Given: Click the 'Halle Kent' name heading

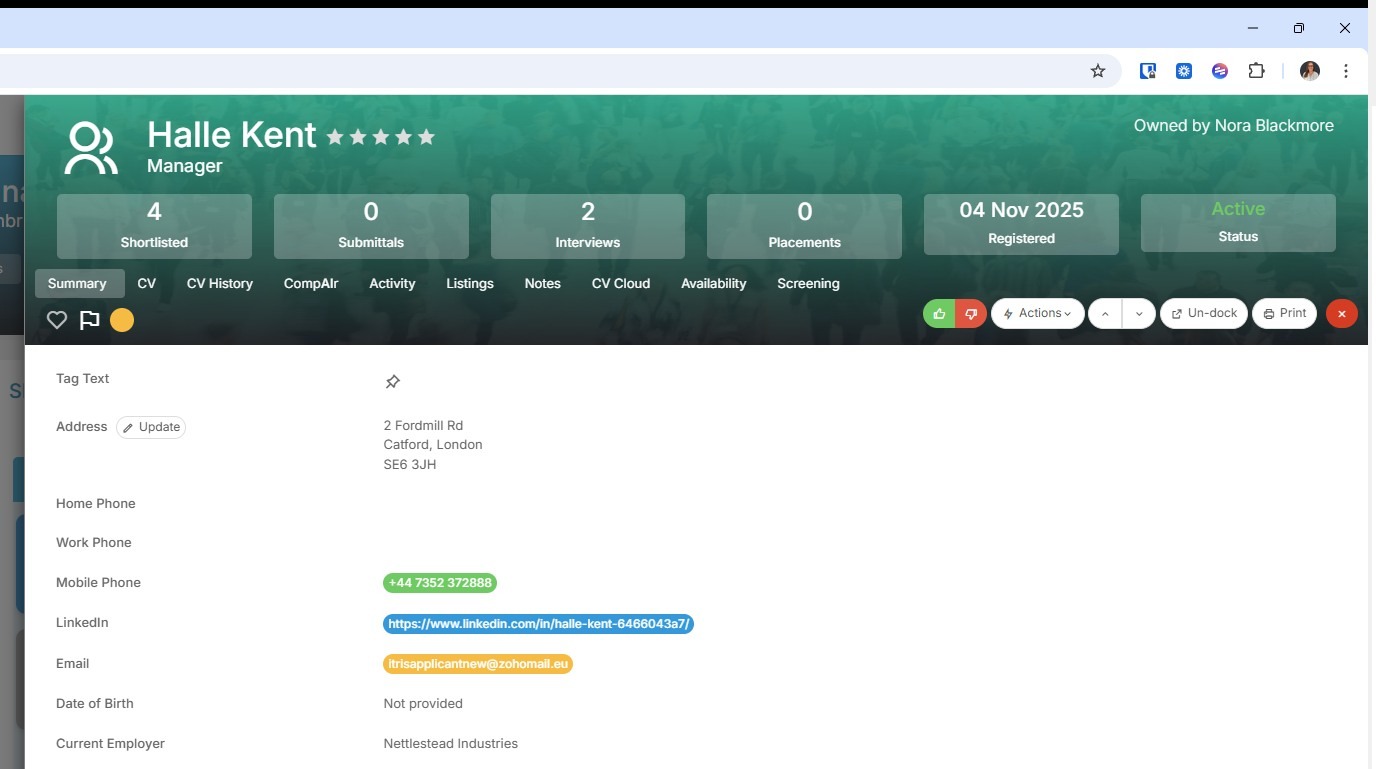Looking at the screenshot, I should 232,135.
